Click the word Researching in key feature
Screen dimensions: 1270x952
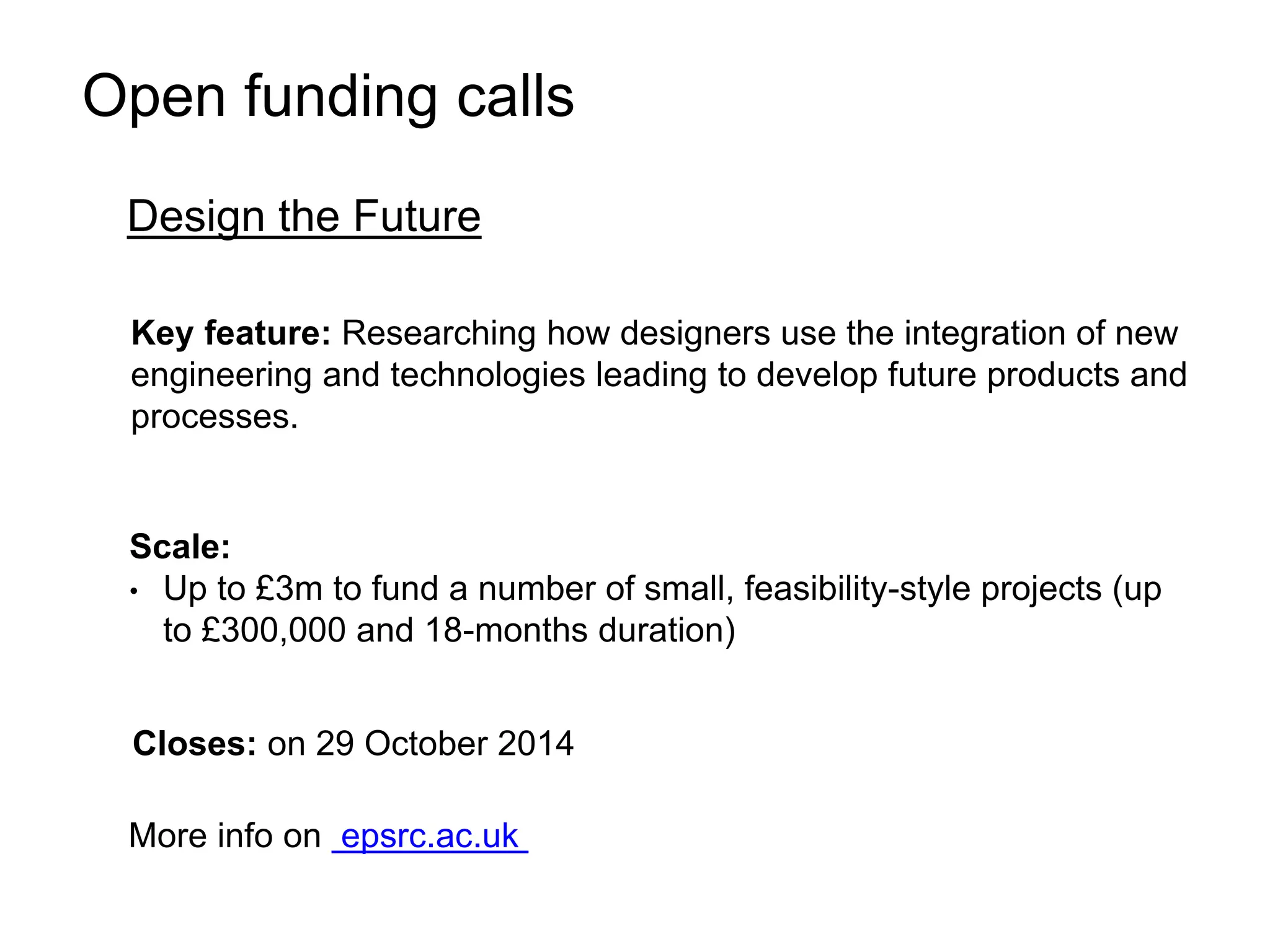coord(438,333)
